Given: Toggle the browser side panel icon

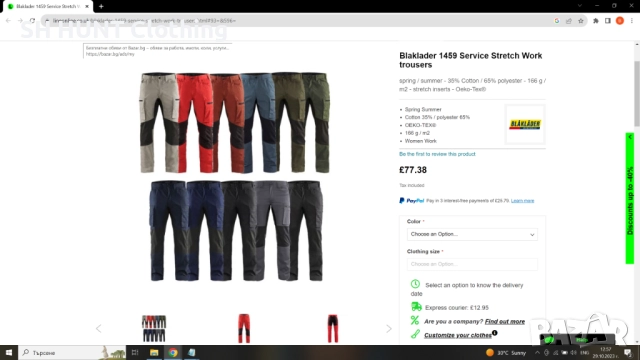Looking at the screenshot, I should (607, 21).
